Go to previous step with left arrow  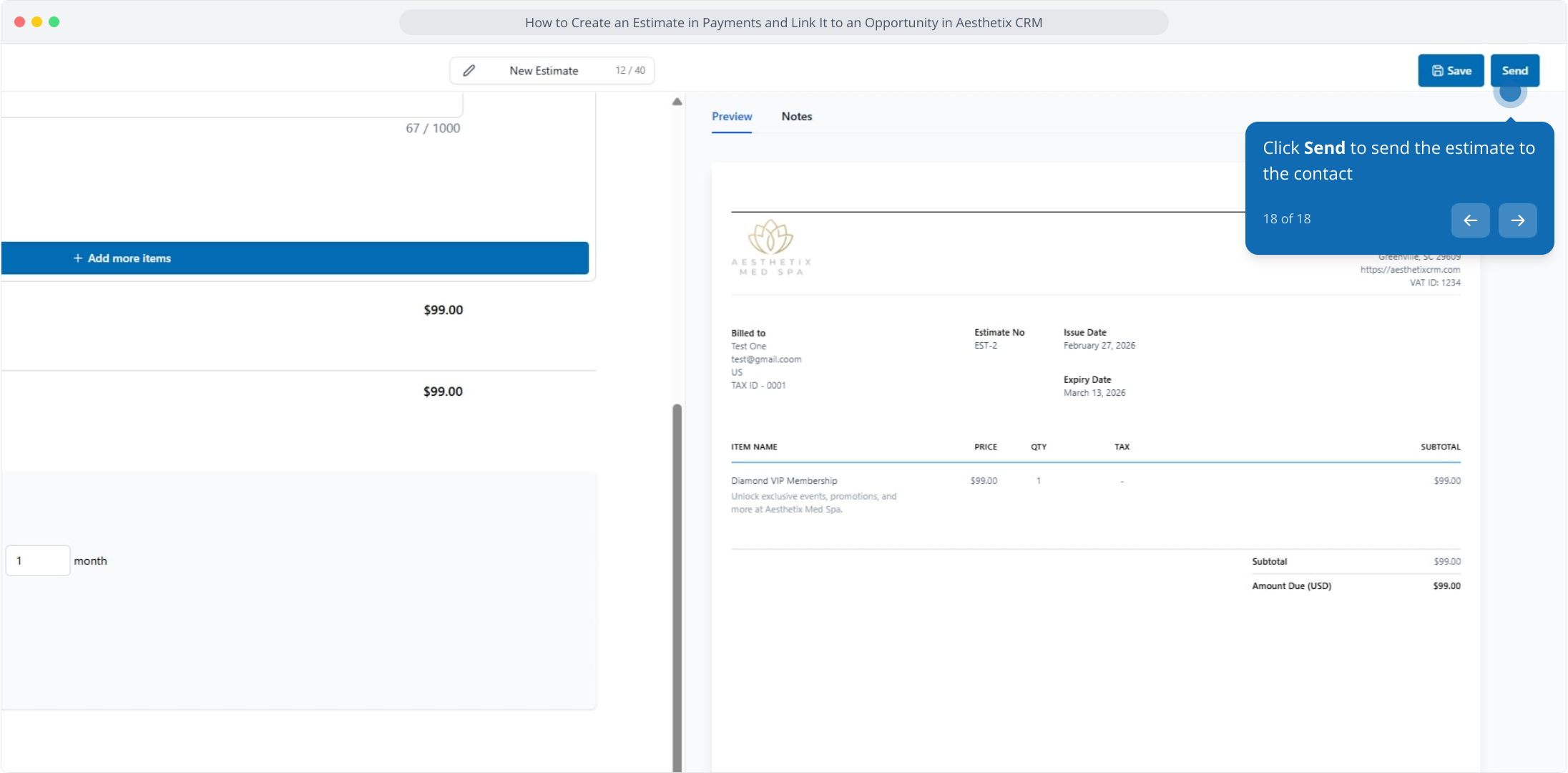[x=1470, y=220]
